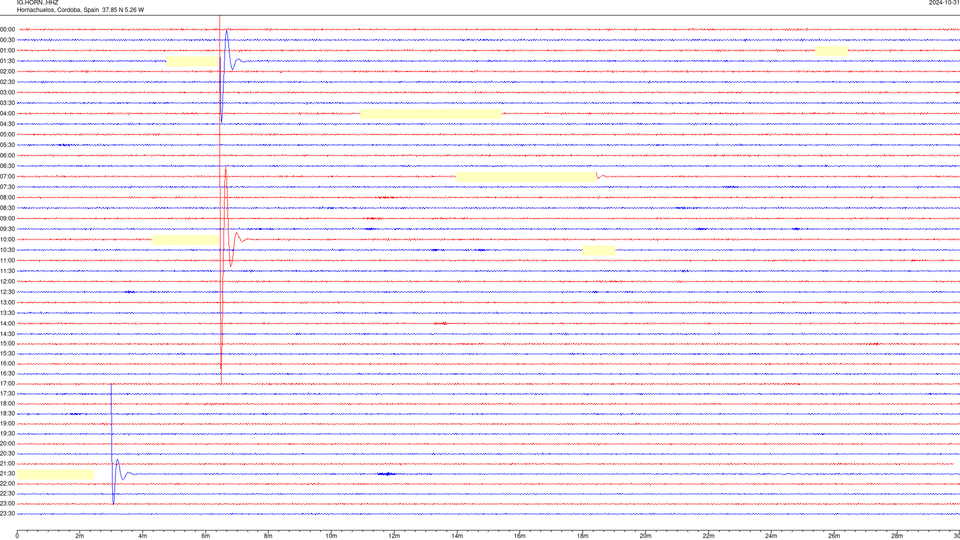Click the 6m tick label on axis
Screen dimensions: 960x540
pos(205,536)
